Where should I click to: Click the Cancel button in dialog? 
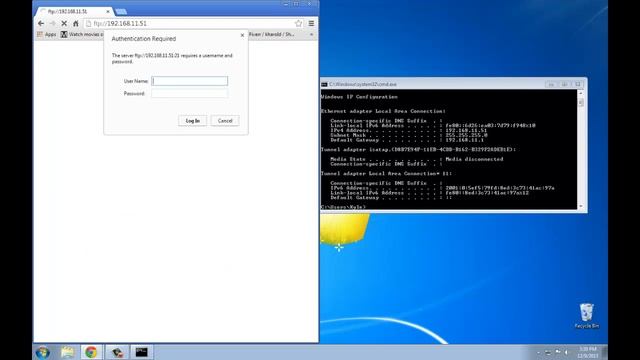click(x=225, y=121)
